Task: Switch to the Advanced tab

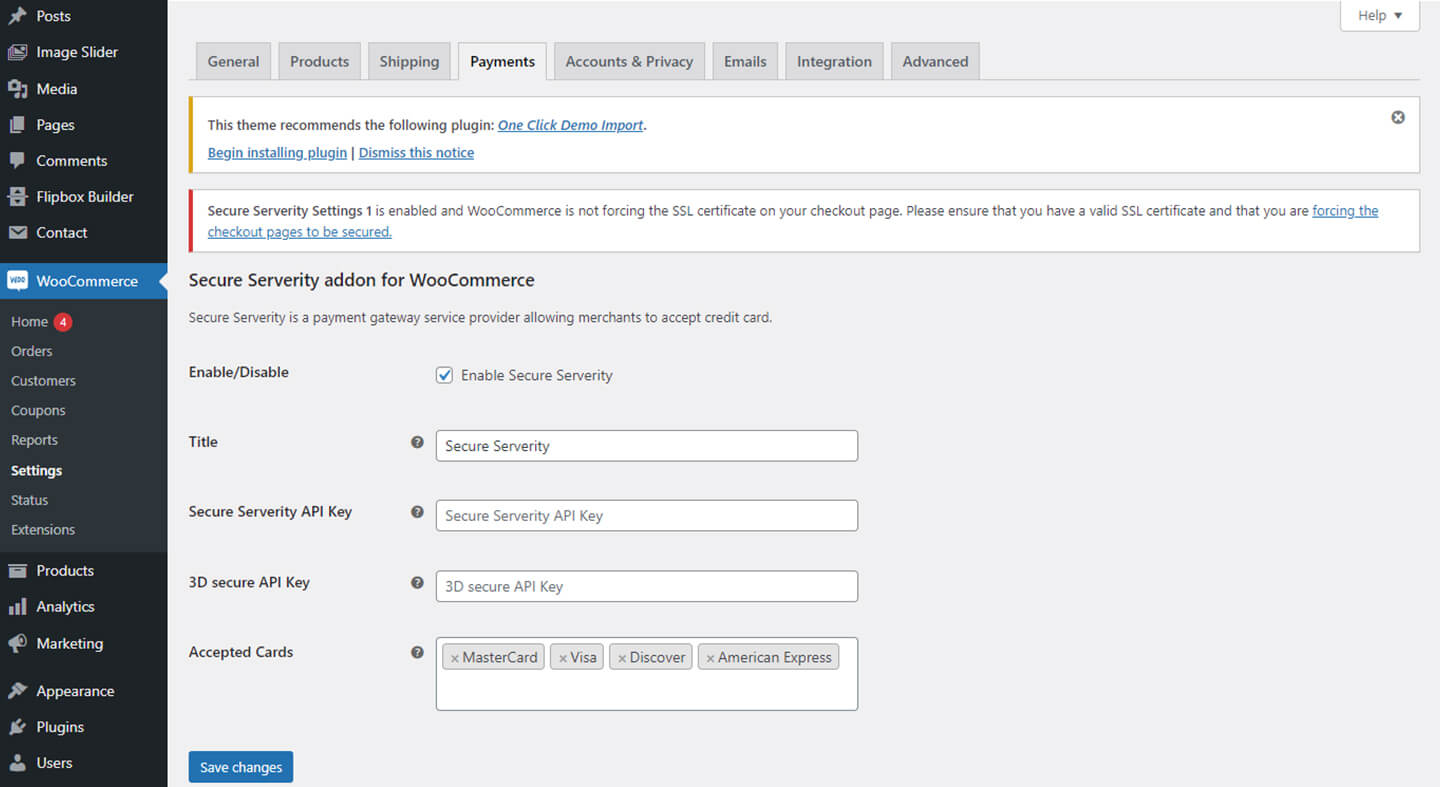Action: tap(935, 61)
